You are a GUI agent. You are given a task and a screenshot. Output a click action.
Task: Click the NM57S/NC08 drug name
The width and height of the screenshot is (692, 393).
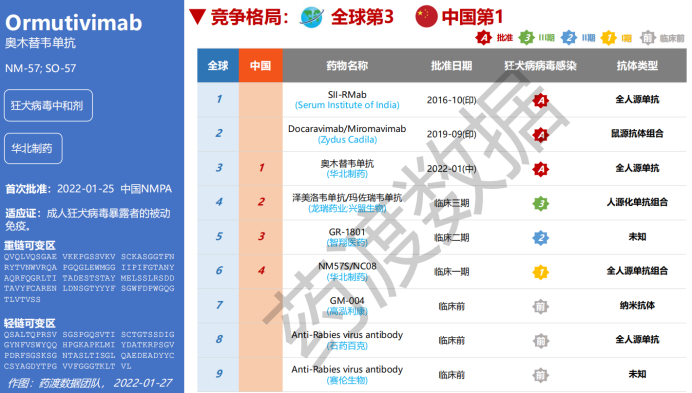347,266
